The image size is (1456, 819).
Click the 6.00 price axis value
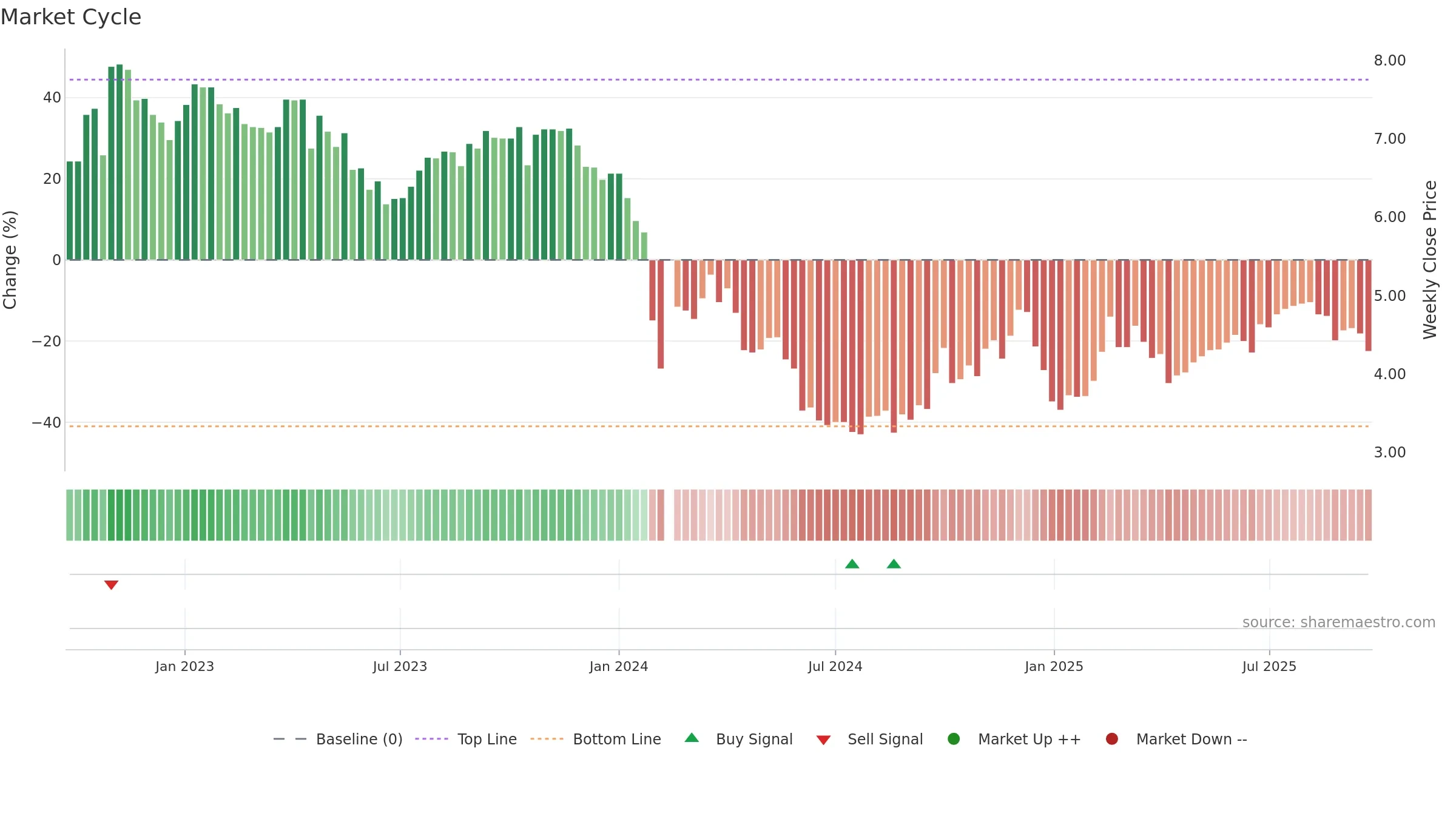coord(1390,217)
